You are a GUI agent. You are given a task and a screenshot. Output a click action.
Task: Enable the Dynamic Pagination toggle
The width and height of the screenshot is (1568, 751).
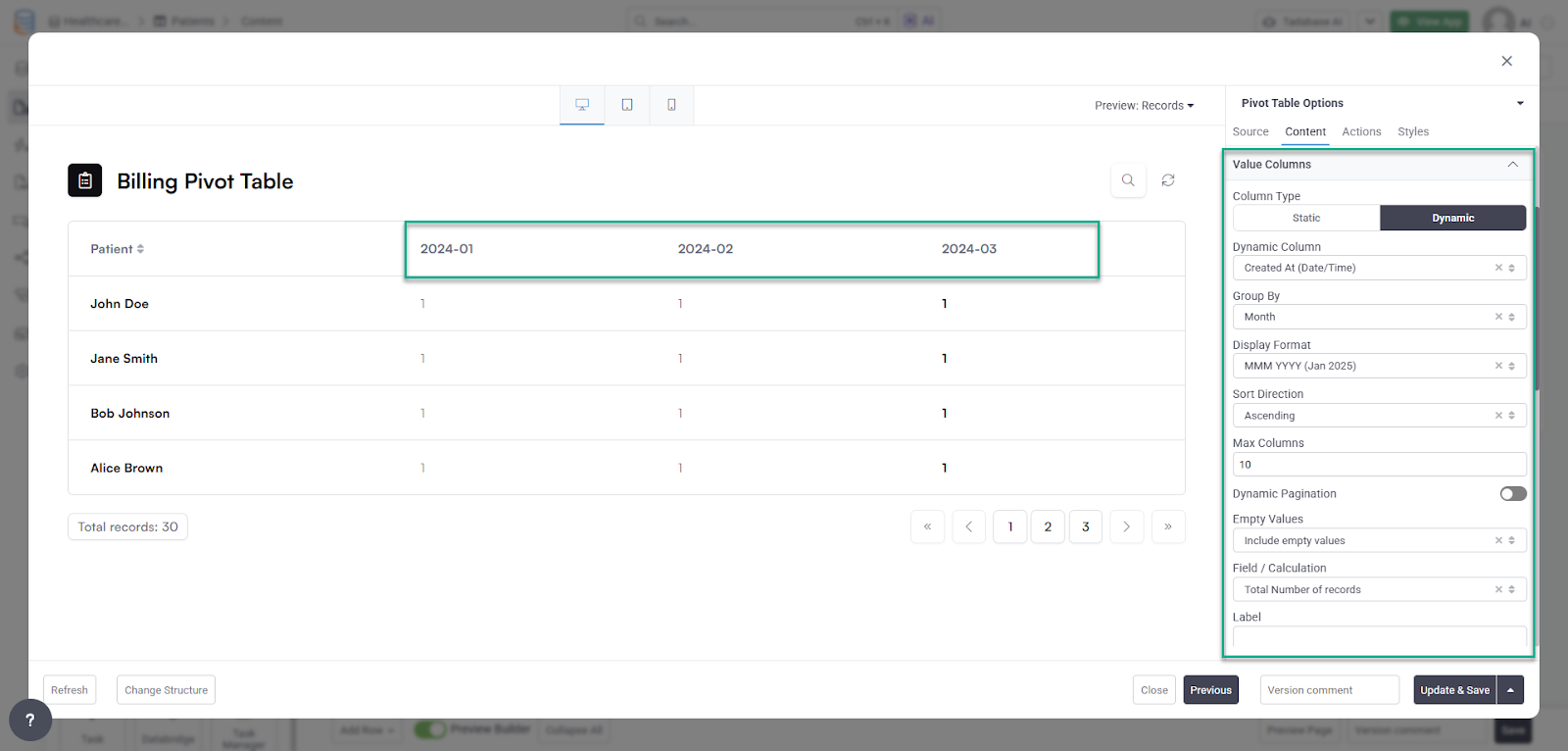[x=1512, y=494]
